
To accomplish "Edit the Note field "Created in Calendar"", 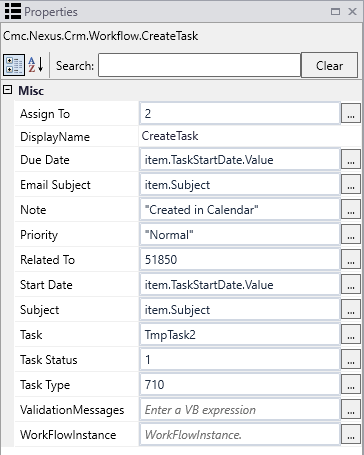I will [240, 210].
